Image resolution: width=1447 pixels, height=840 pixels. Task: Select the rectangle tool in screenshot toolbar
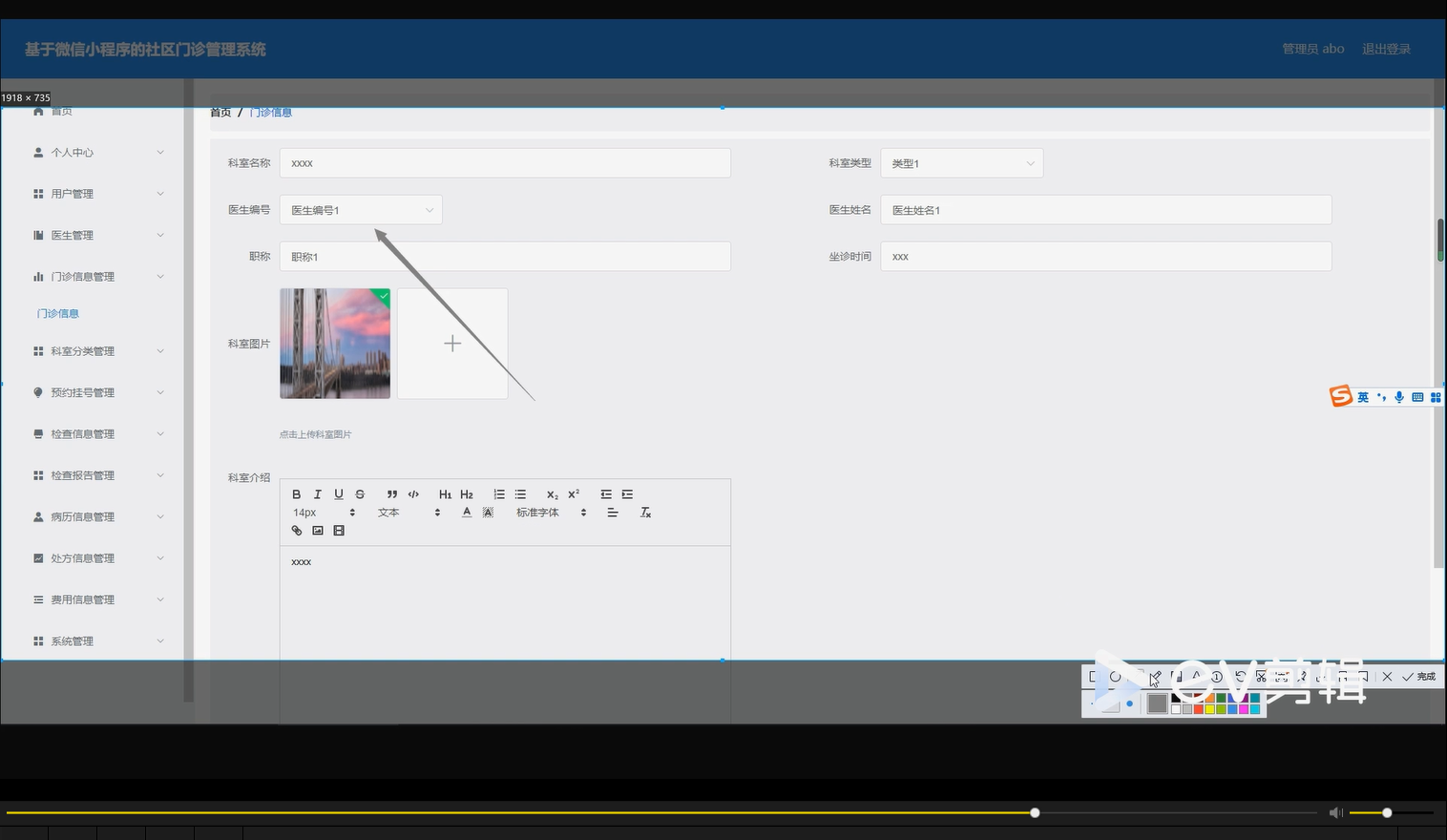[1093, 677]
